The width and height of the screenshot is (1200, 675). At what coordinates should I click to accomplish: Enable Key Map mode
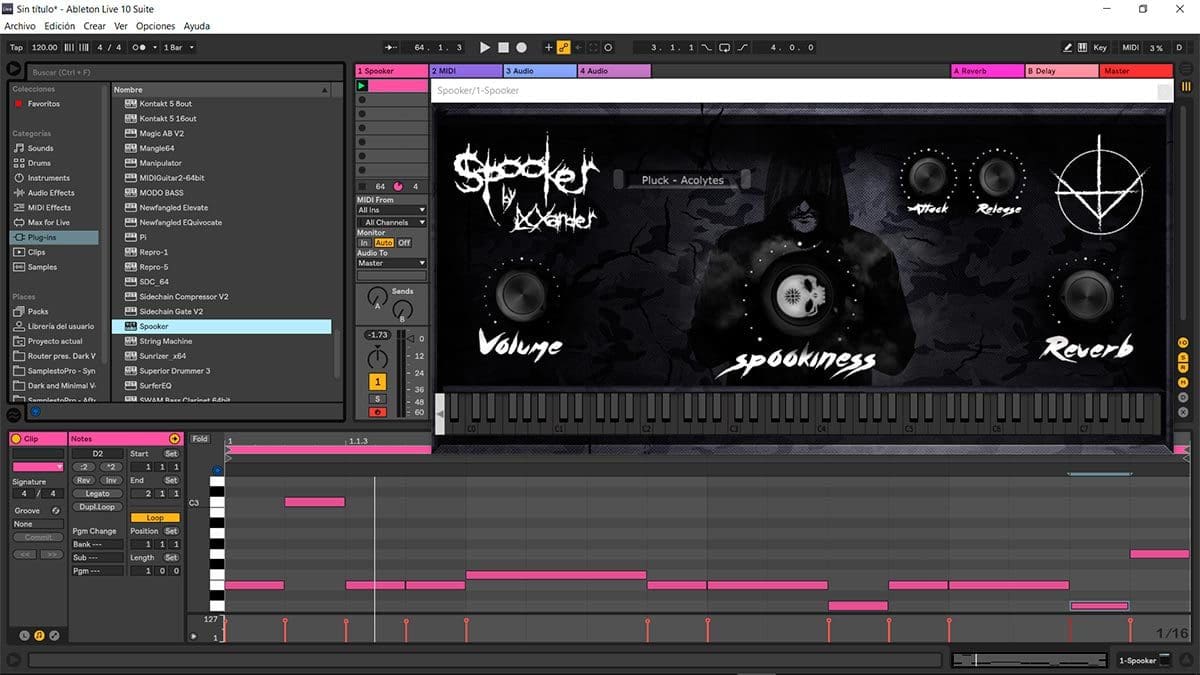pyautogui.click(x=1100, y=47)
